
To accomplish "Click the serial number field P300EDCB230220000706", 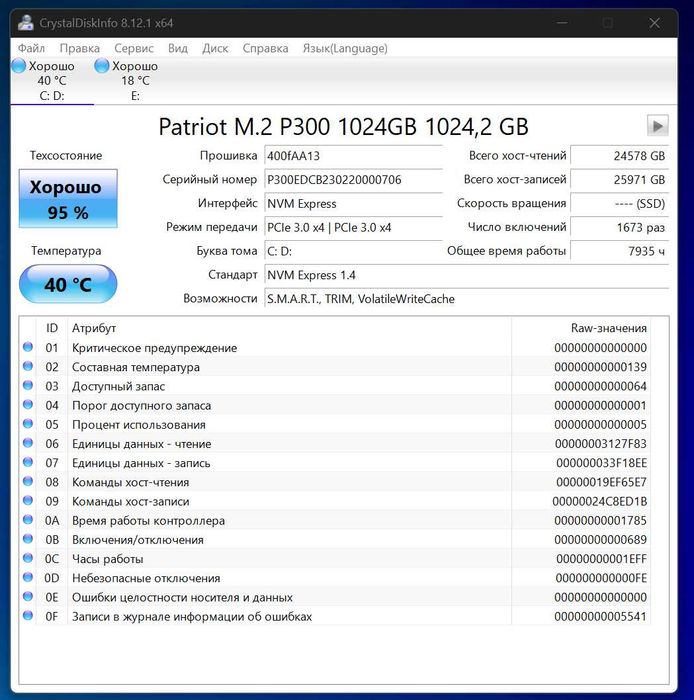I will 353,179.
